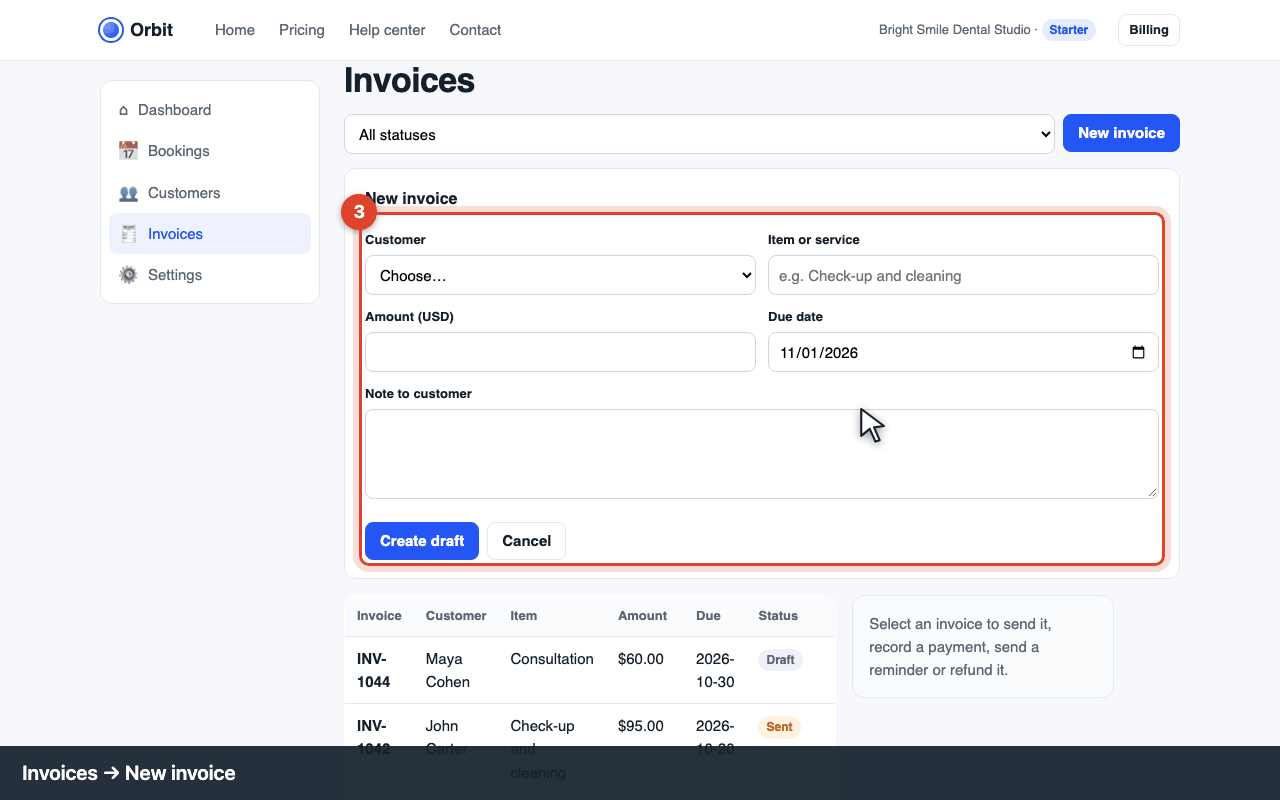The width and height of the screenshot is (1280, 800).
Task: Click the Bright Smile Dental Studio name
Action: (955, 30)
